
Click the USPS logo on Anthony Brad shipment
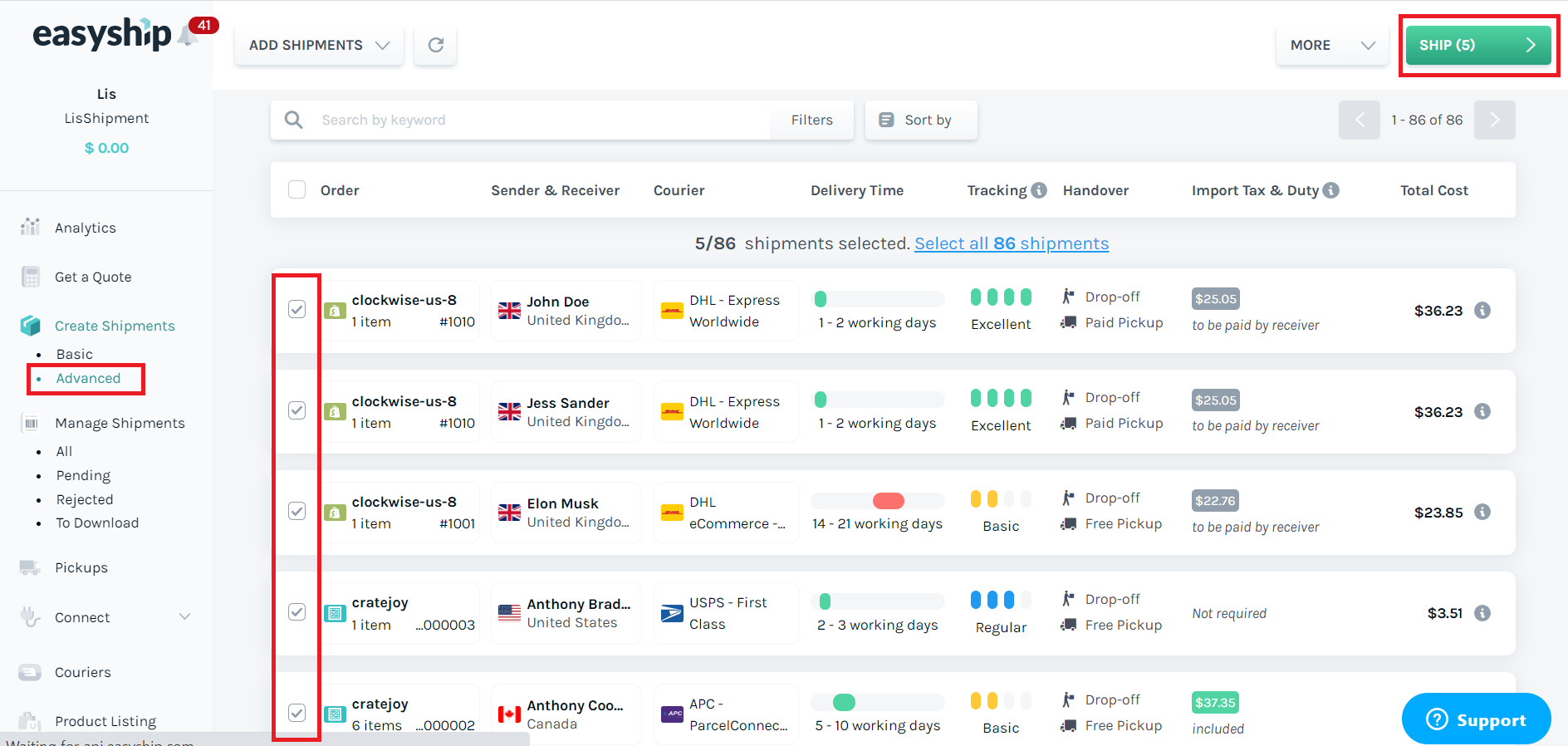coord(672,613)
